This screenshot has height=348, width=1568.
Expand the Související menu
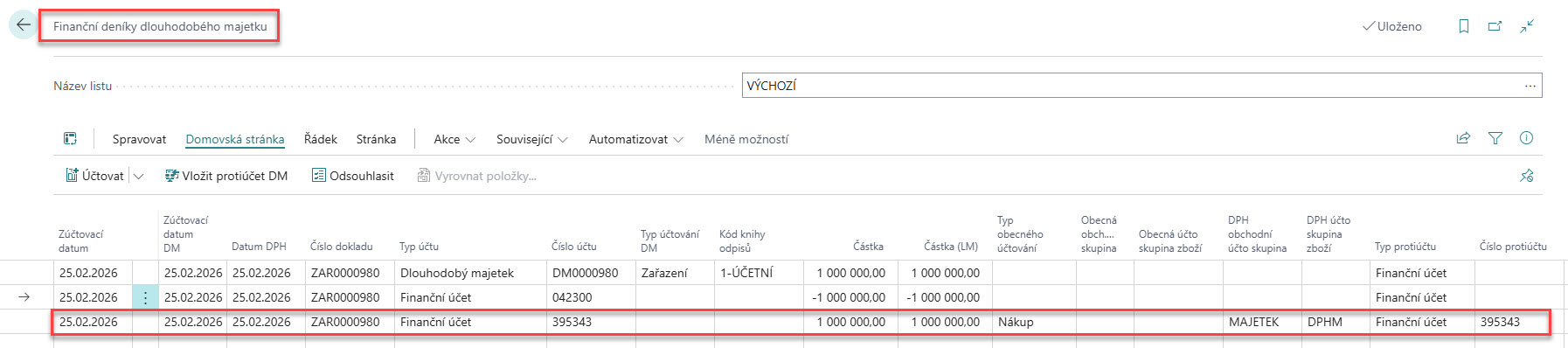click(x=531, y=139)
